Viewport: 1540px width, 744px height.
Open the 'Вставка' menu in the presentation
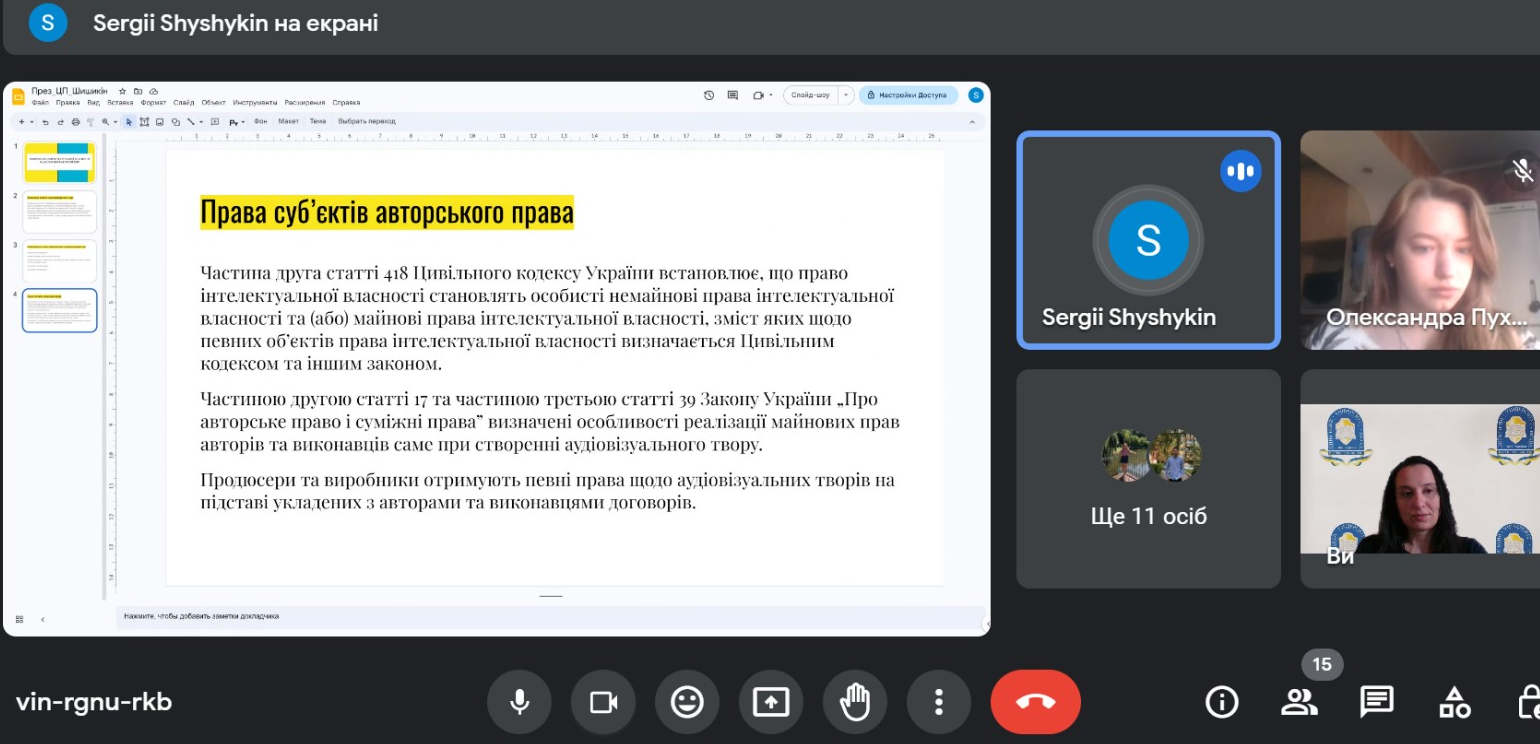pos(120,103)
